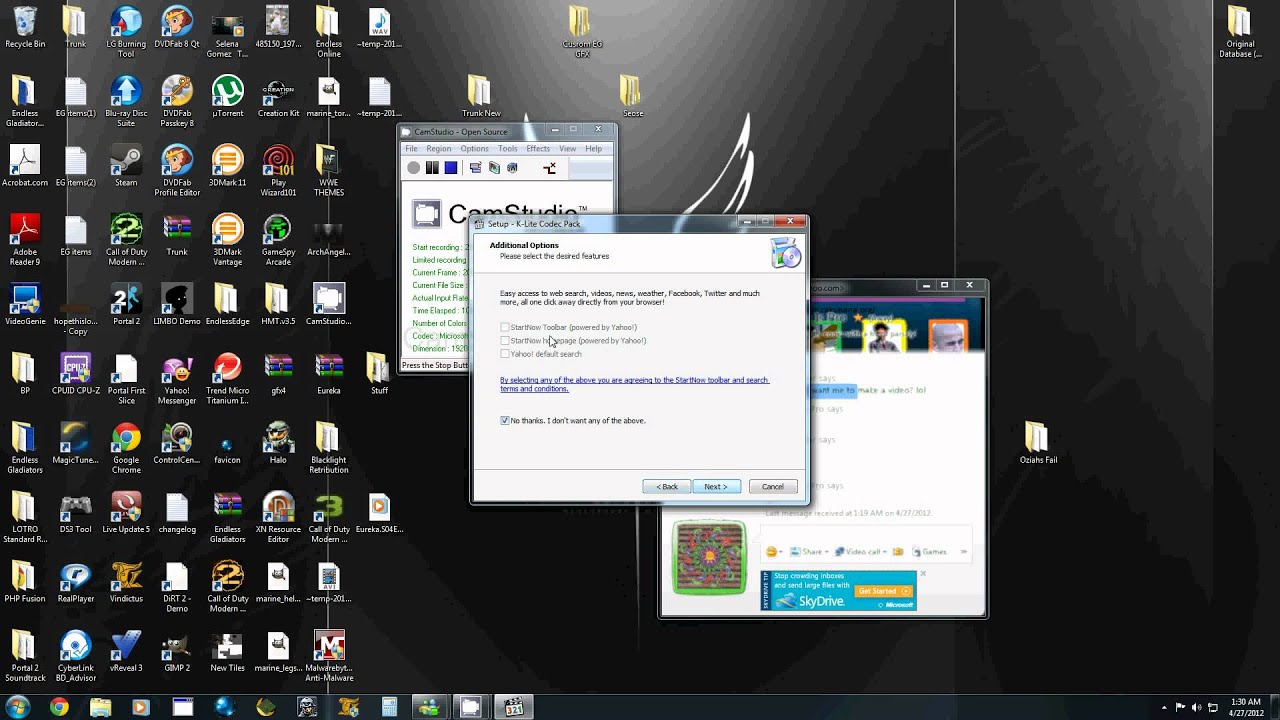Cancel the K-Lite Codec Pack setup

point(773,486)
